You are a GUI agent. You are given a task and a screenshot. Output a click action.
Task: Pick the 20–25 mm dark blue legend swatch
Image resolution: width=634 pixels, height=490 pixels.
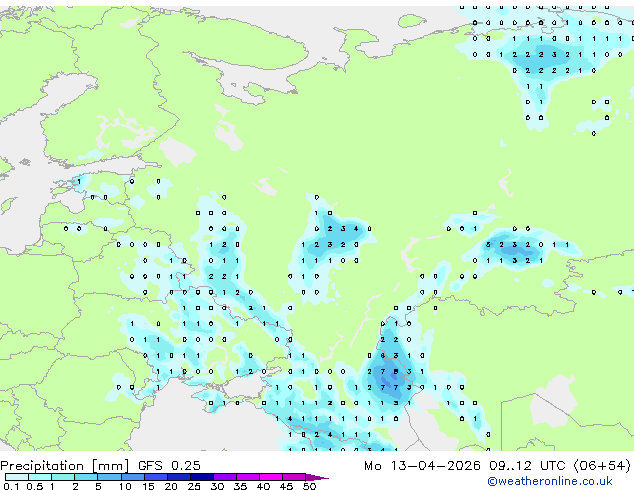[x=179, y=477]
